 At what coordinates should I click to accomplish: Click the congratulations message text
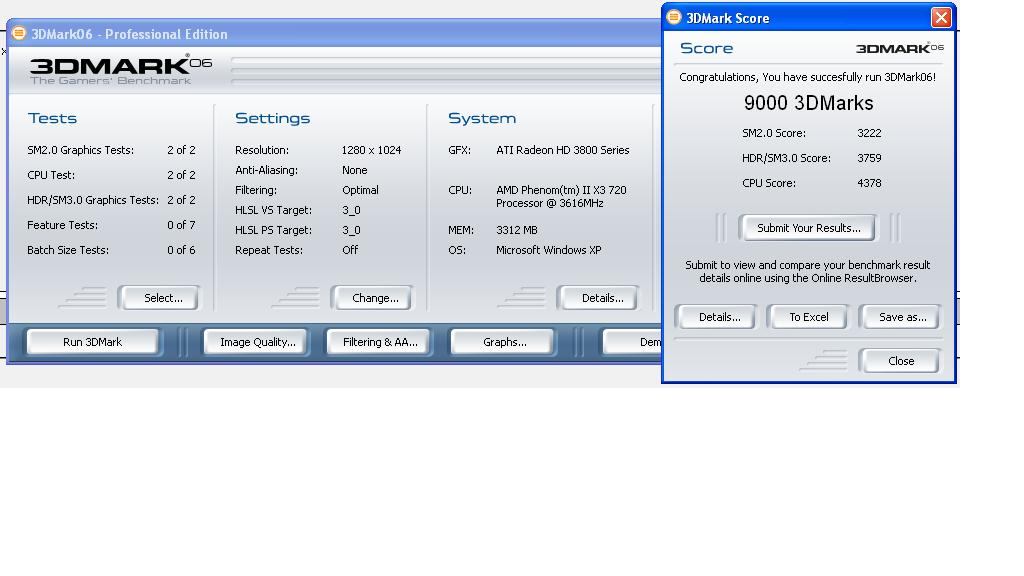point(807,77)
